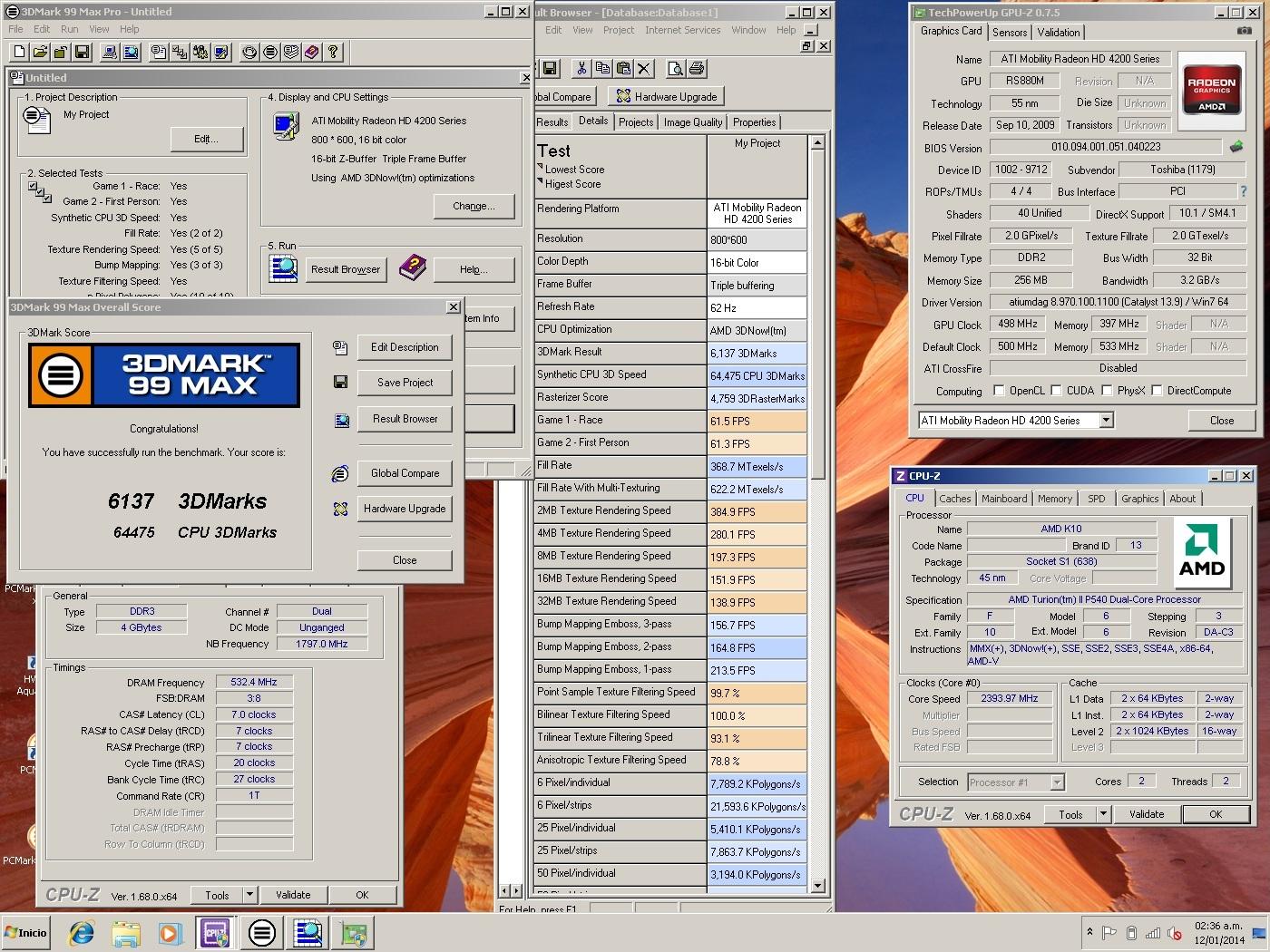Screen dimensions: 1270x952
Task: Click Edit Description button in score dialog
Action: [405, 347]
